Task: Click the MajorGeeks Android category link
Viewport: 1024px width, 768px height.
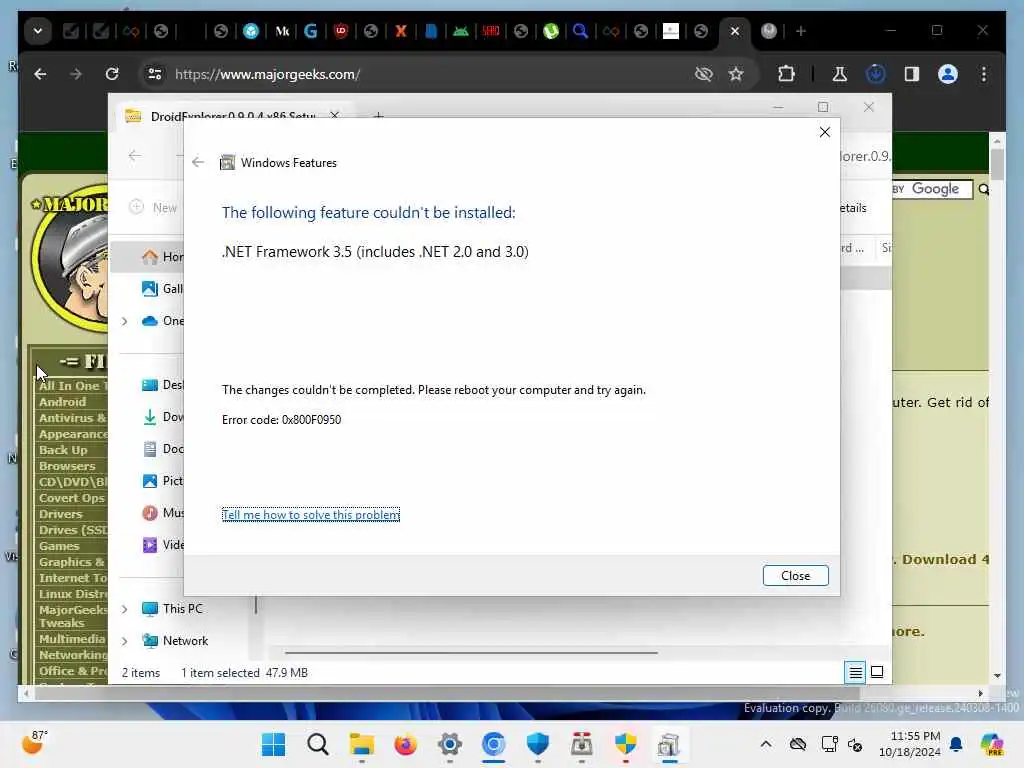Action: (62, 402)
